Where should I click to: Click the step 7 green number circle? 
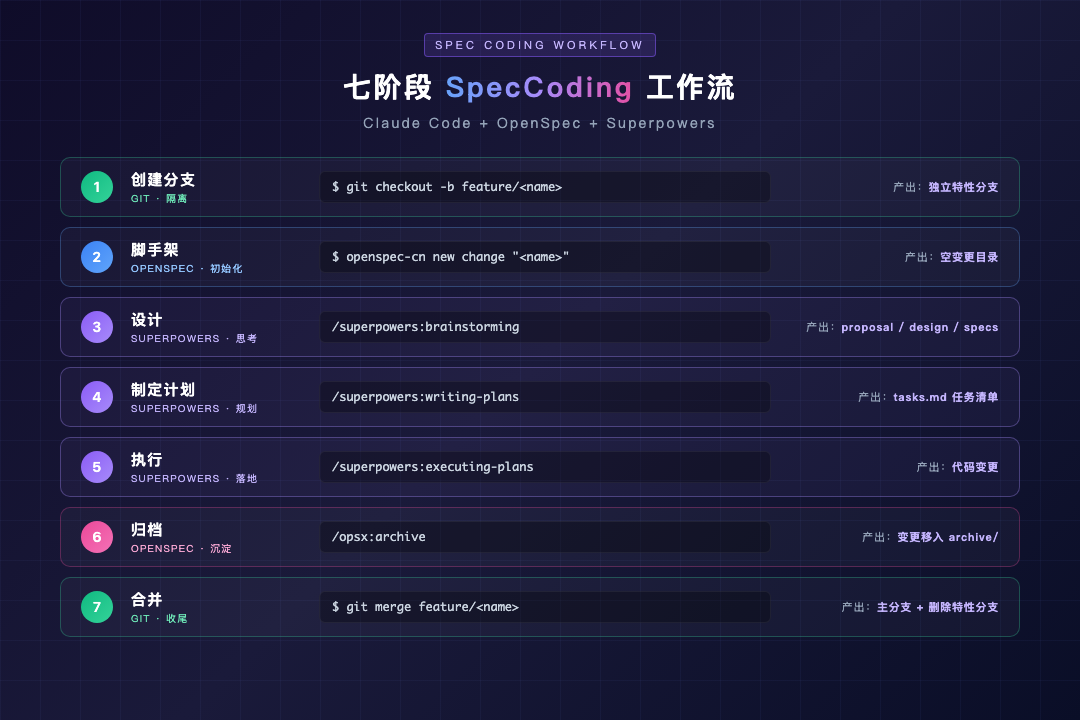point(97,607)
